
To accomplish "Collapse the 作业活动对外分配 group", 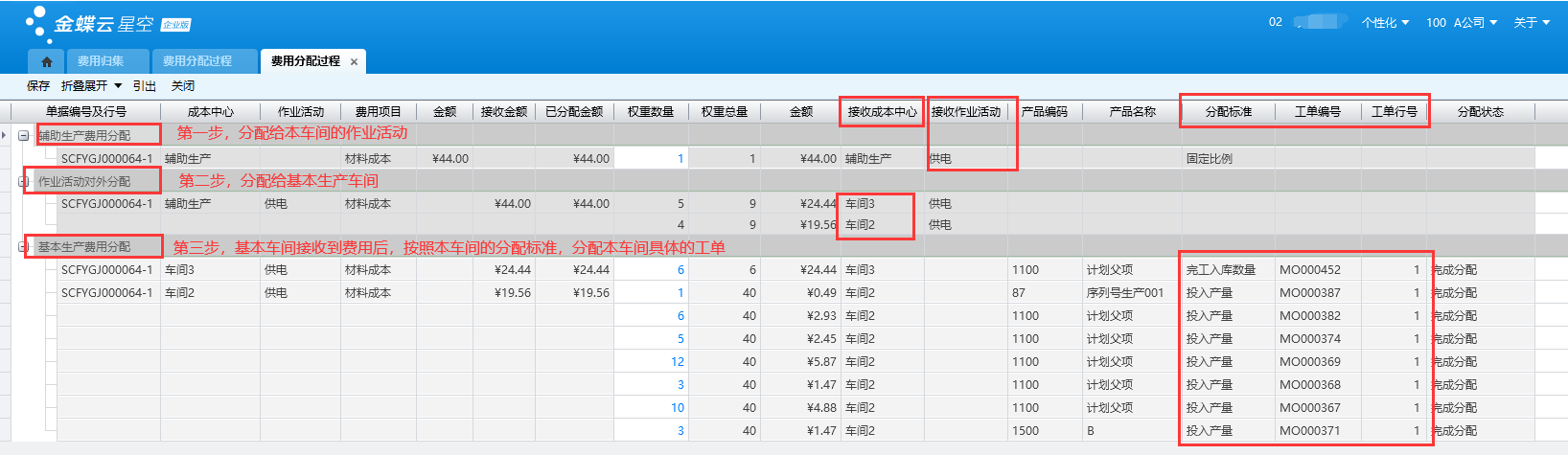I will (24, 181).
